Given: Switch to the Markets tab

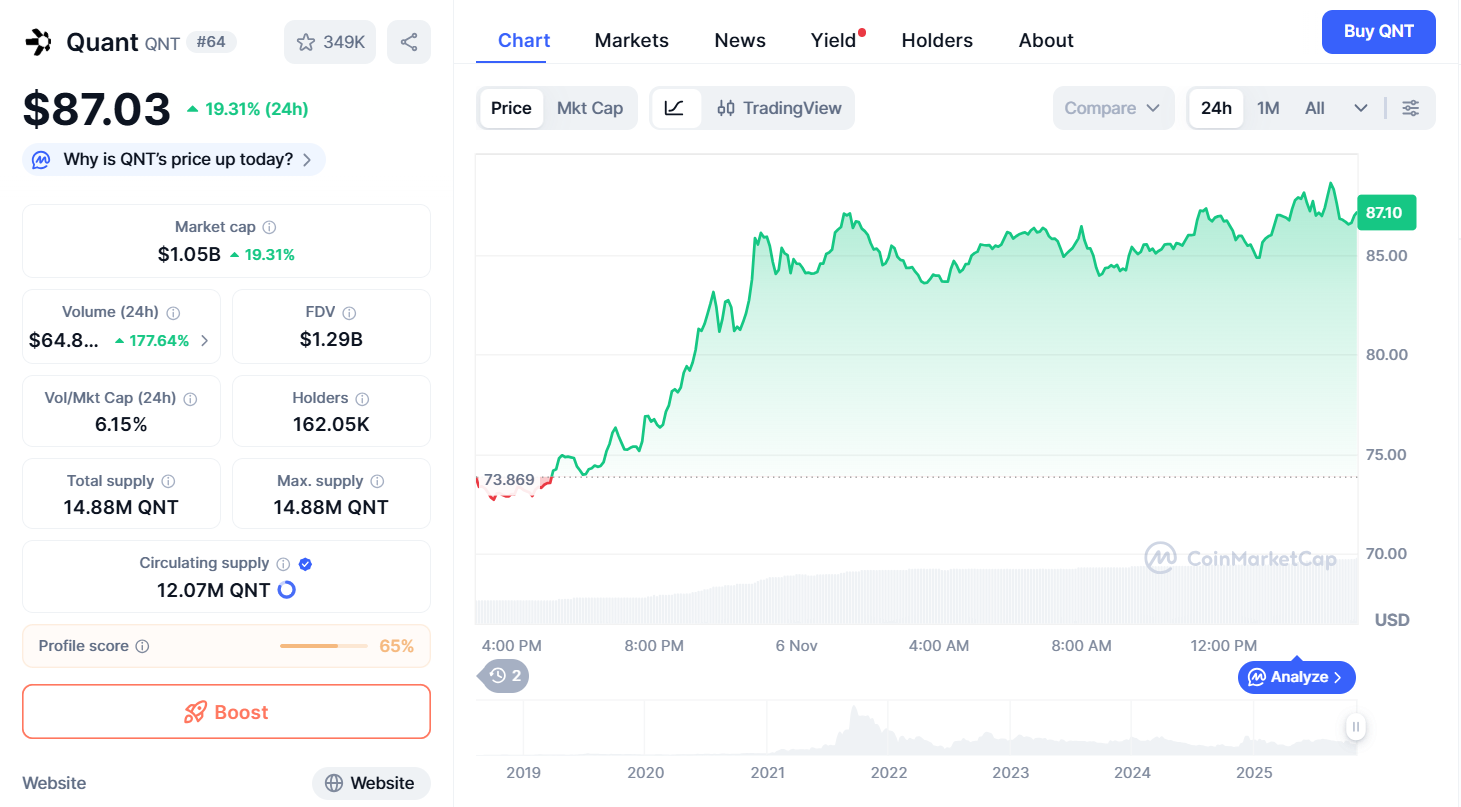Looking at the screenshot, I should pos(631,40).
